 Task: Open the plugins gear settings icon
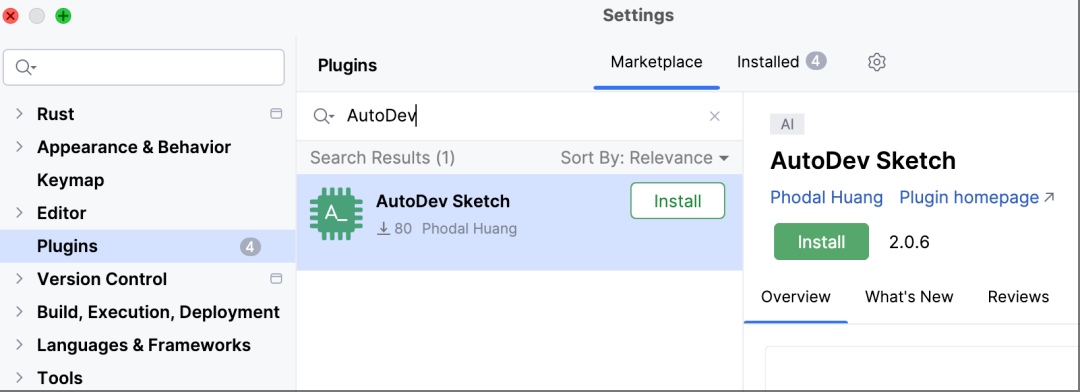pos(876,63)
